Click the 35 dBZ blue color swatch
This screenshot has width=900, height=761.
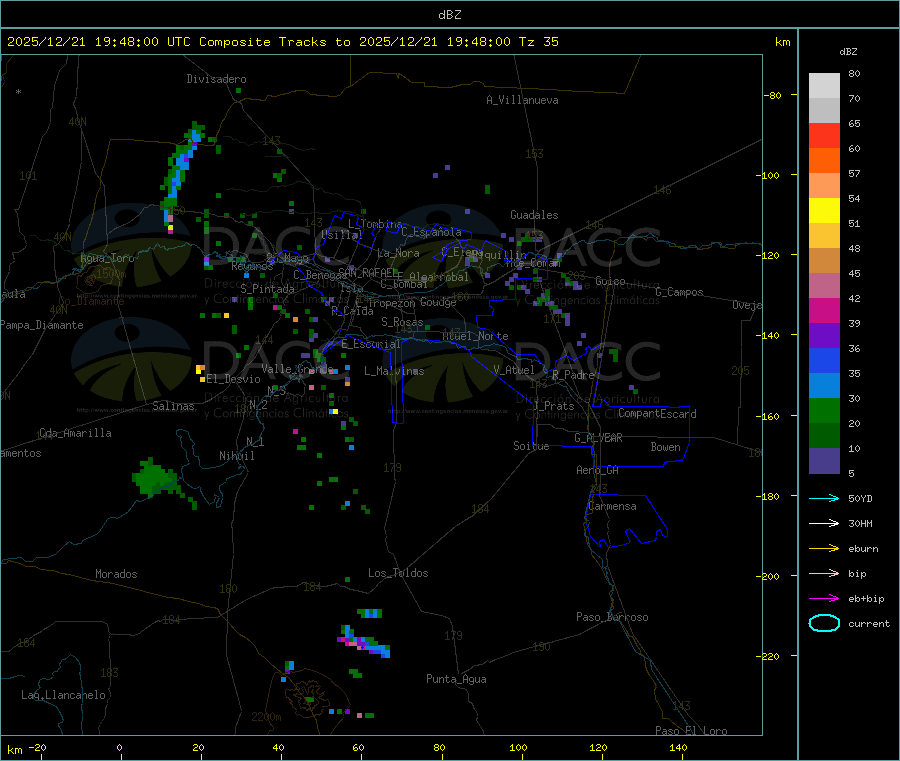pyautogui.click(x=824, y=360)
